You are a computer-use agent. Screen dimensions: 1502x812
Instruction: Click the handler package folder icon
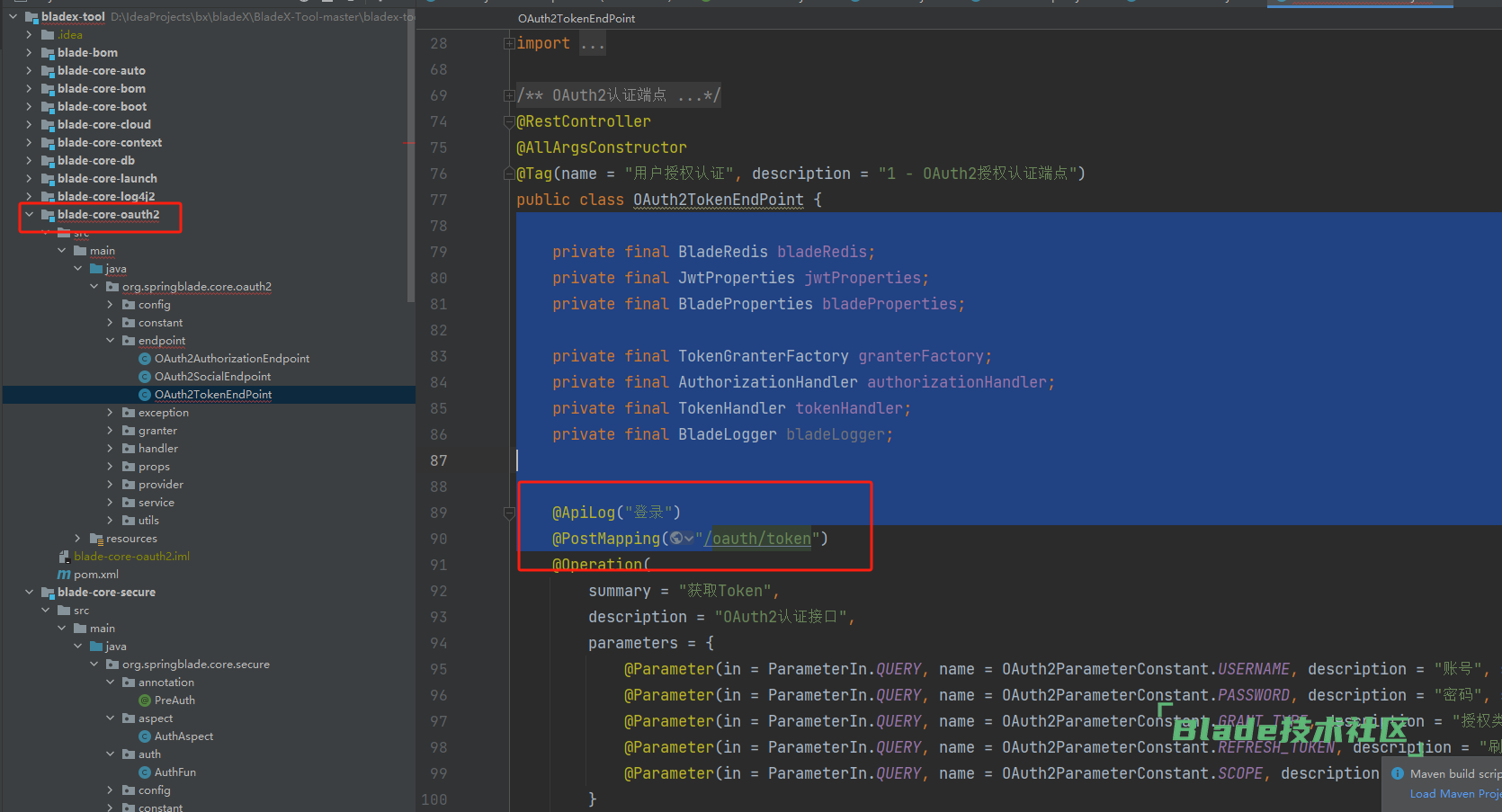[129, 449]
